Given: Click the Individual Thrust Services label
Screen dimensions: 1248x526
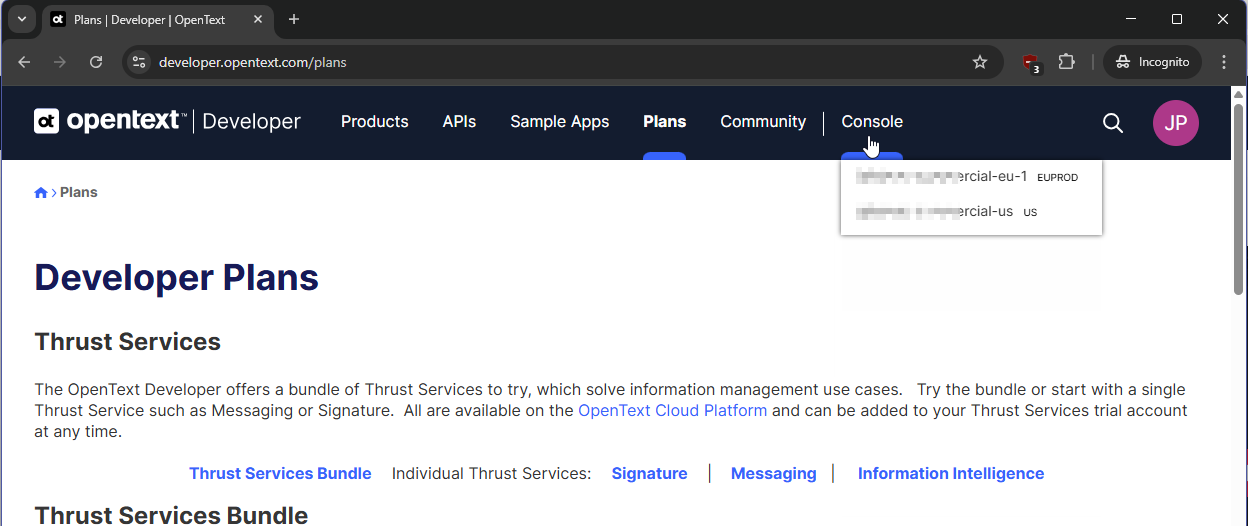Looking at the screenshot, I should 492,474.
